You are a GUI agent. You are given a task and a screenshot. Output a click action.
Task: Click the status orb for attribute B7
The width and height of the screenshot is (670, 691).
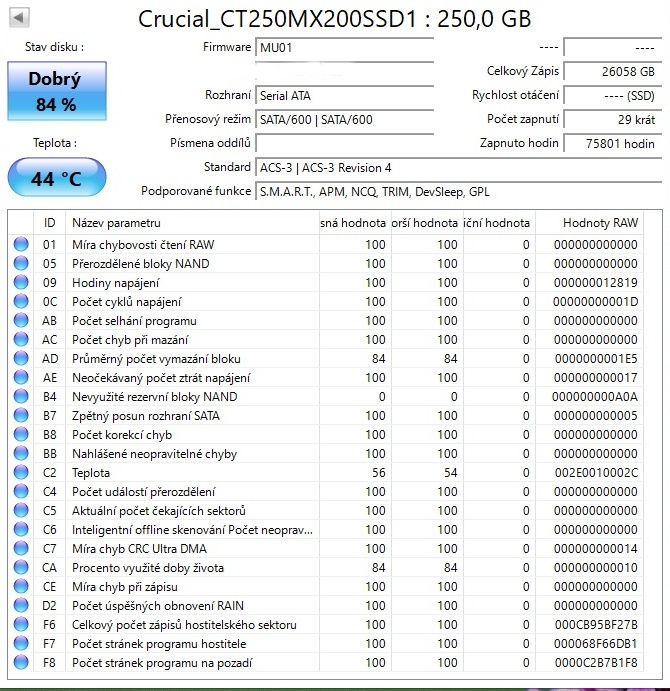coord(21,415)
